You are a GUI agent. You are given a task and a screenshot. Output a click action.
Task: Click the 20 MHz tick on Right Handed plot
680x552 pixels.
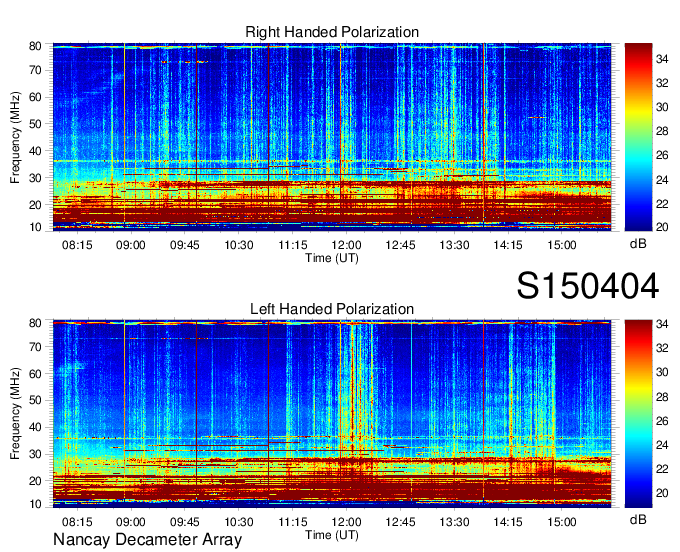35,205
